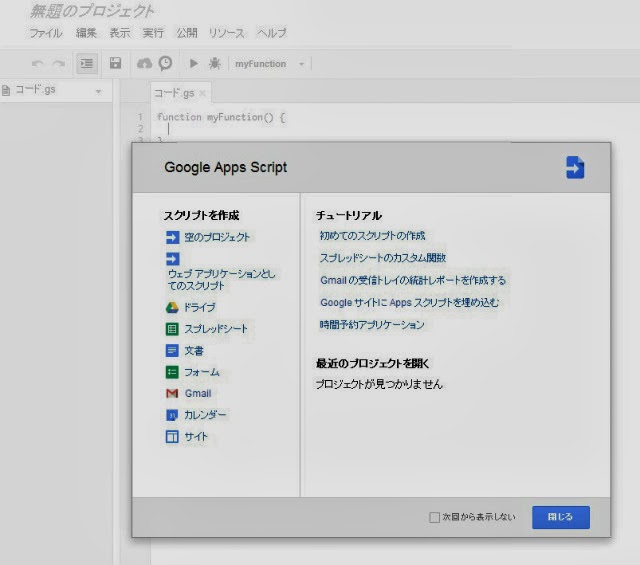Screen dimensions: 640x565
Task: Create a 文書 script
Action: [193, 351]
